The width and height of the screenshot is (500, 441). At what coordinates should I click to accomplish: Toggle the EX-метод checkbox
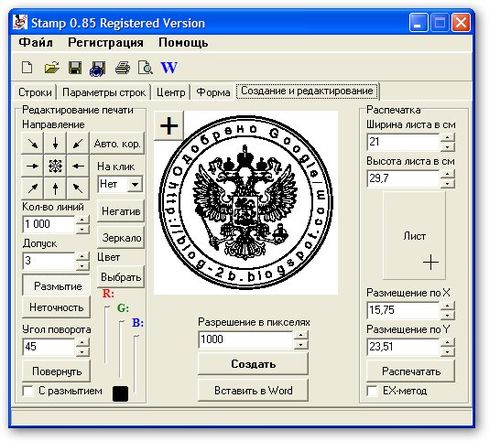coord(372,391)
